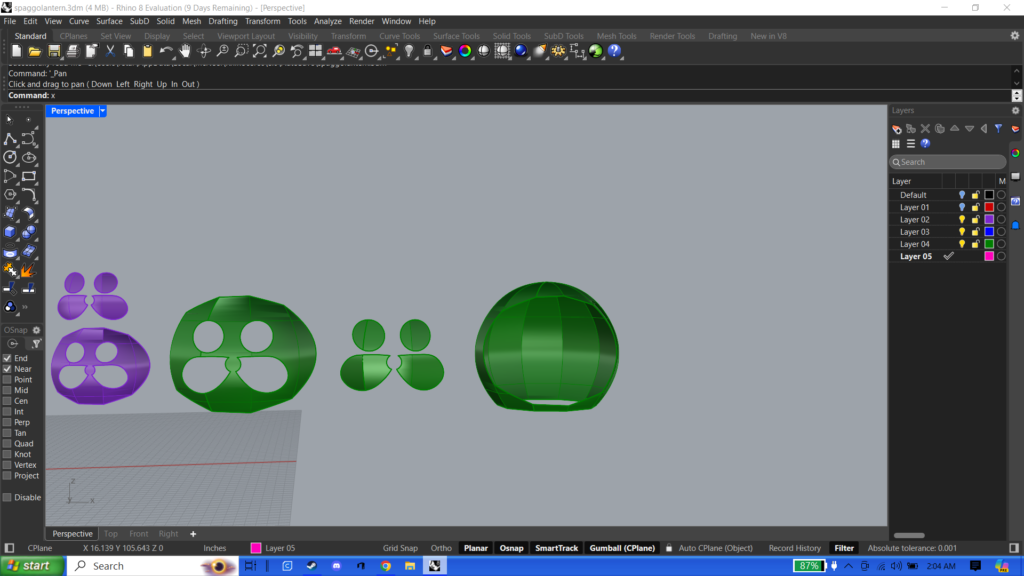
Task: Select the Box solid tool
Action: (10, 232)
